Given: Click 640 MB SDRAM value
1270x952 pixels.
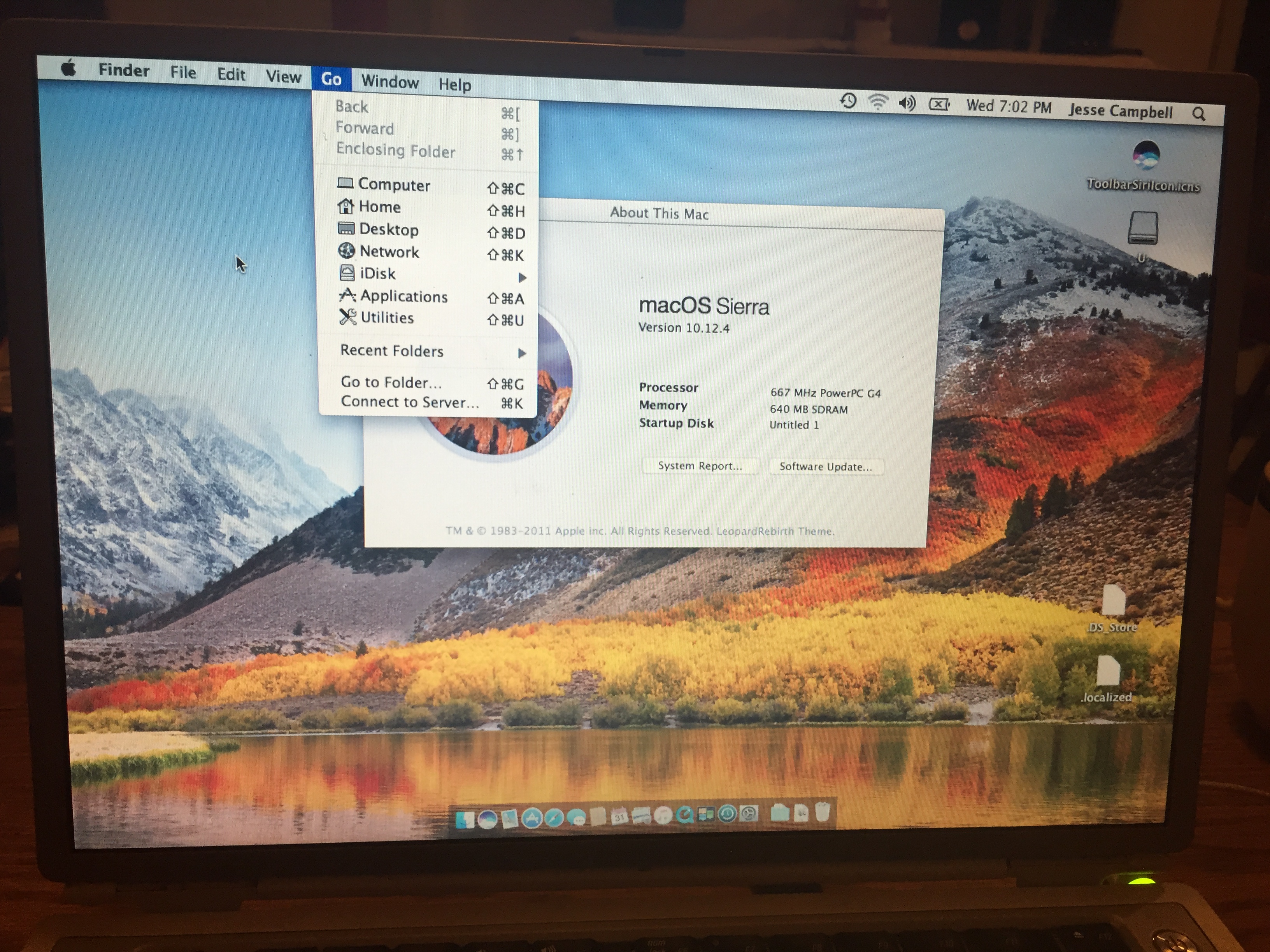Looking at the screenshot, I should tap(809, 409).
